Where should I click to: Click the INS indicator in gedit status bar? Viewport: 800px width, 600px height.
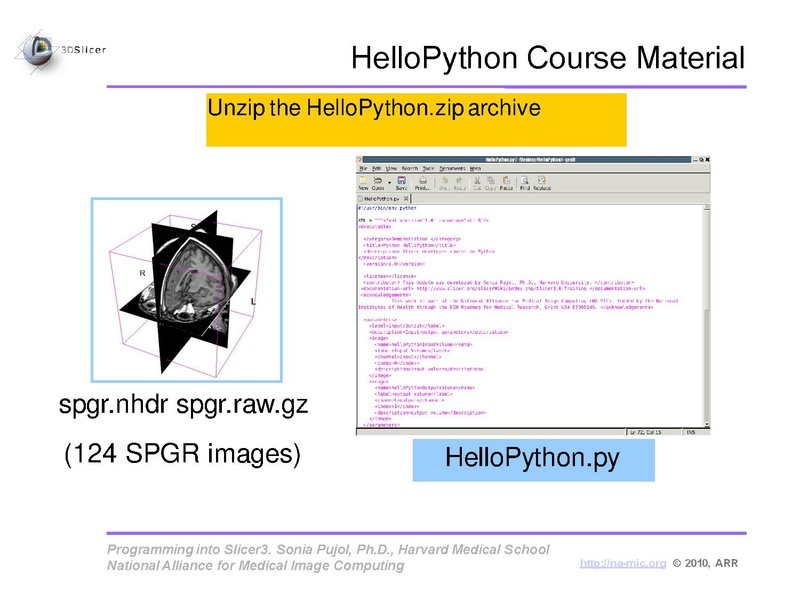click(x=691, y=432)
